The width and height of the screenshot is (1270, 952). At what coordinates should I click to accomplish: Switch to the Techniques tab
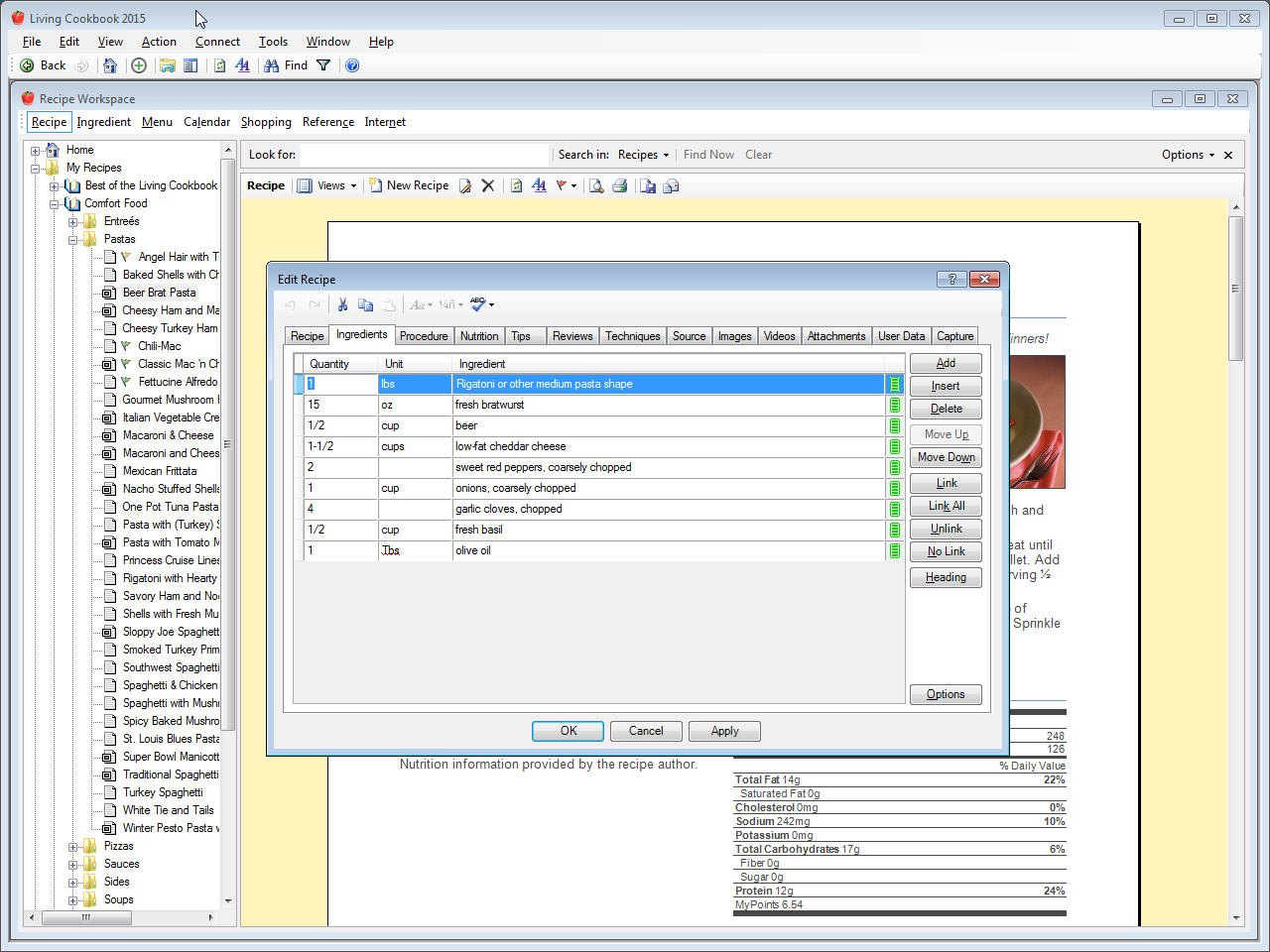click(x=633, y=336)
